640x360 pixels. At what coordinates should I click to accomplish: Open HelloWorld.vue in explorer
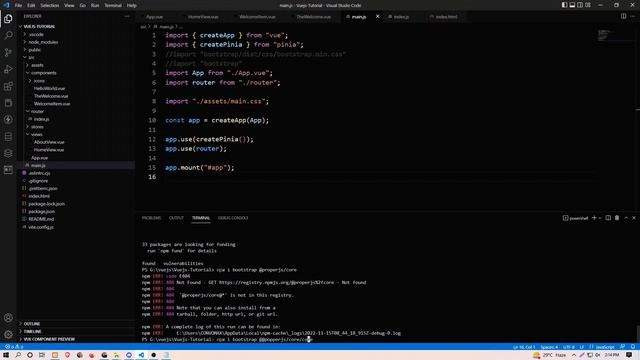click(49, 89)
